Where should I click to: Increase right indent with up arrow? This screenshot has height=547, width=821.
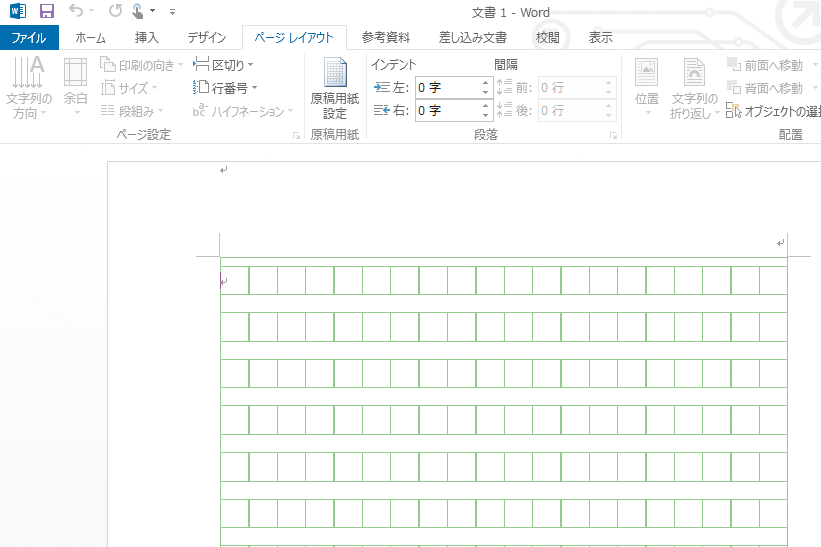click(486, 106)
